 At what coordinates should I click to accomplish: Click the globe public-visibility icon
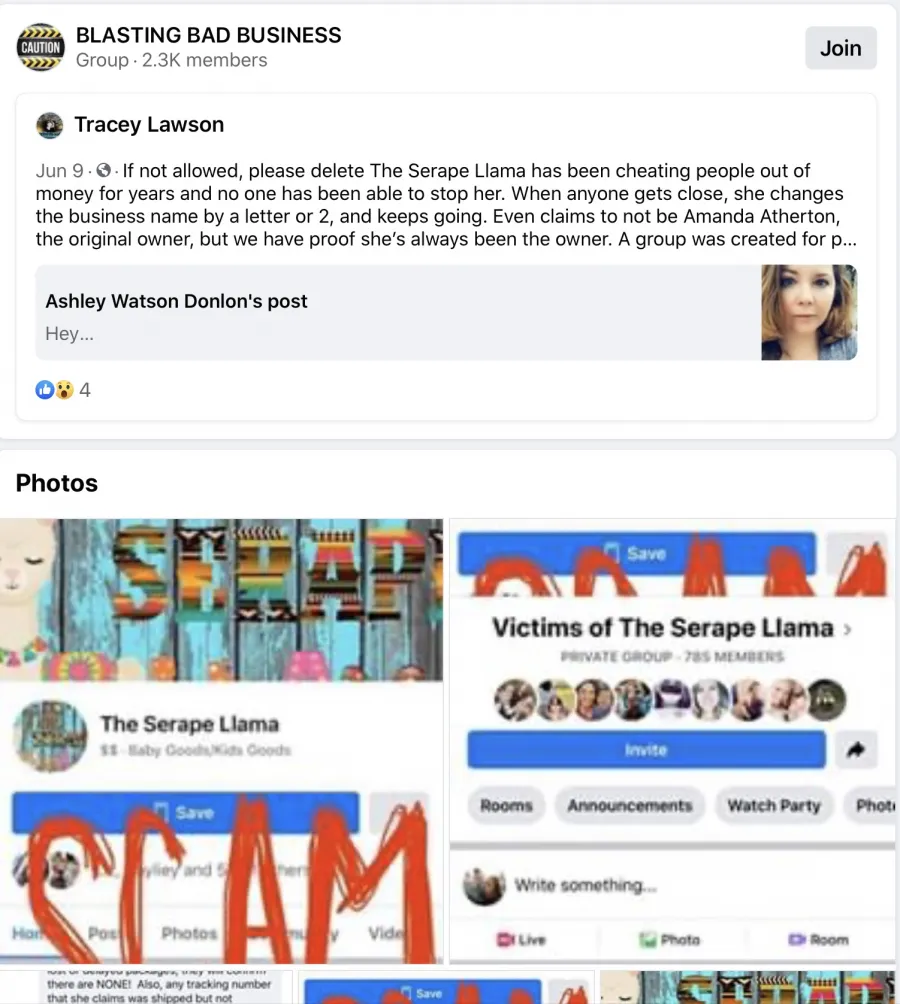click(x=104, y=171)
